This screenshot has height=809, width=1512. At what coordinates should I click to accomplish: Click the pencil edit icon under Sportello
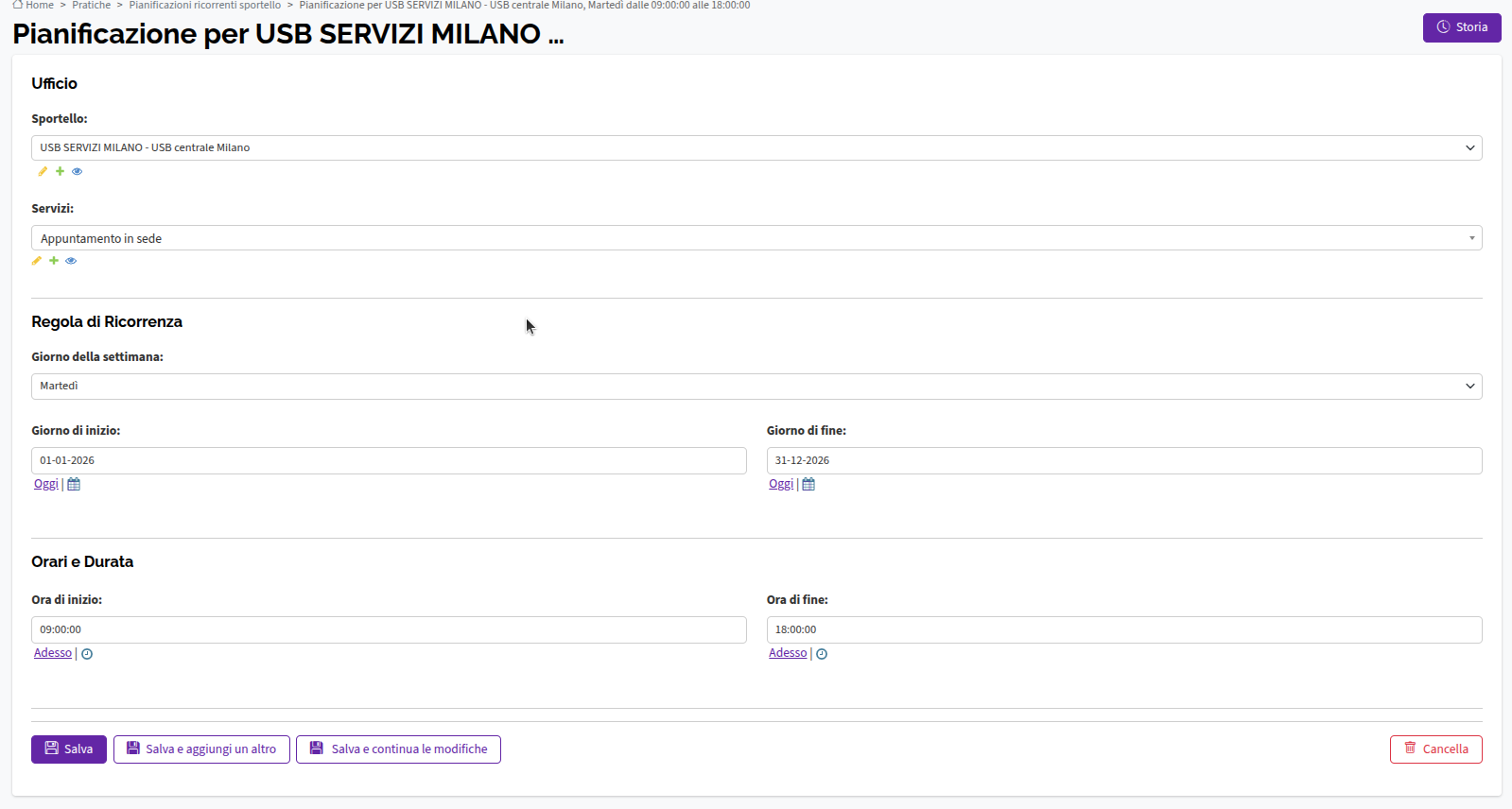click(x=43, y=171)
